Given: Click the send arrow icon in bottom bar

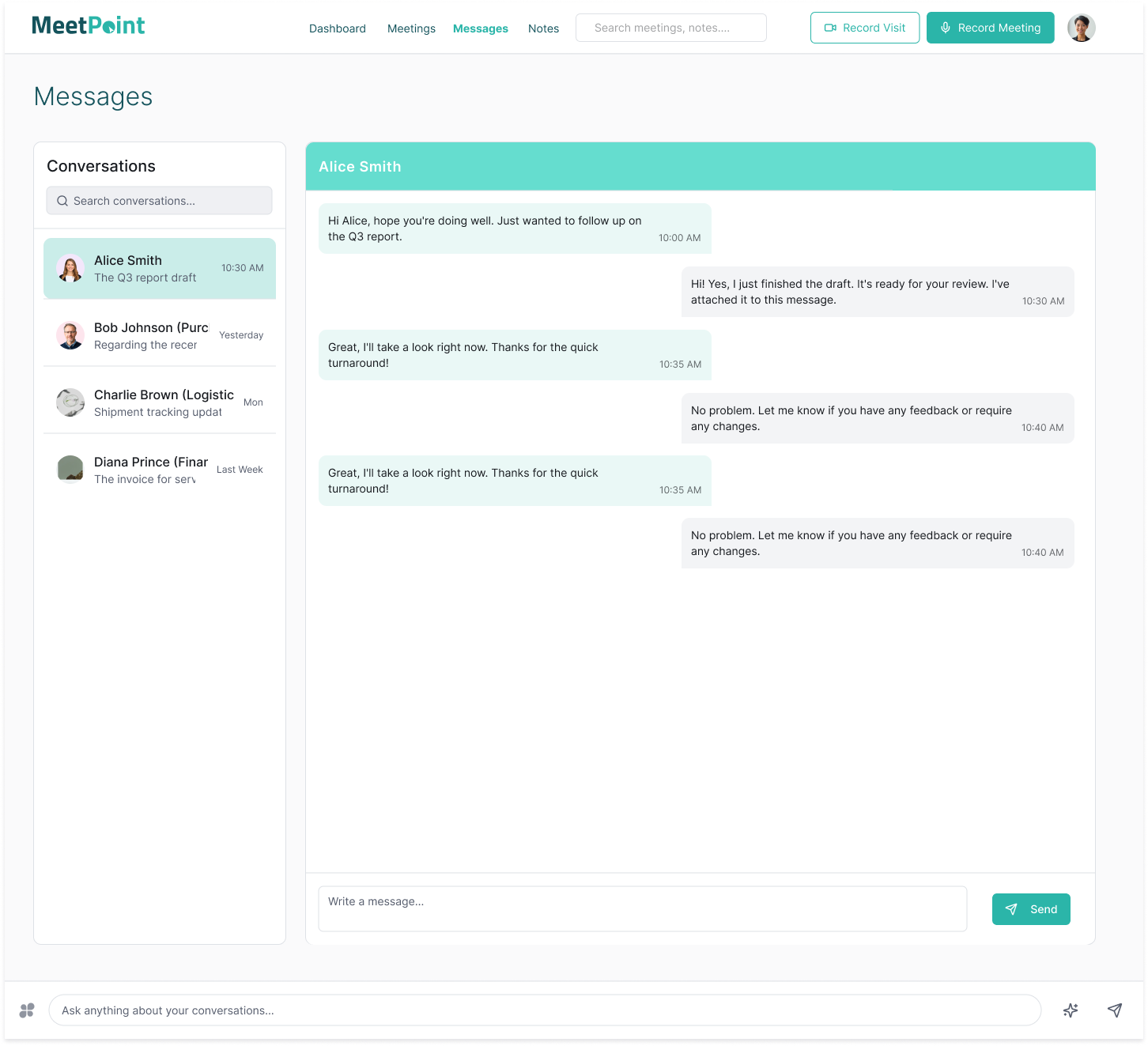Looking at the screenshot, I should pos(1115,1010).
